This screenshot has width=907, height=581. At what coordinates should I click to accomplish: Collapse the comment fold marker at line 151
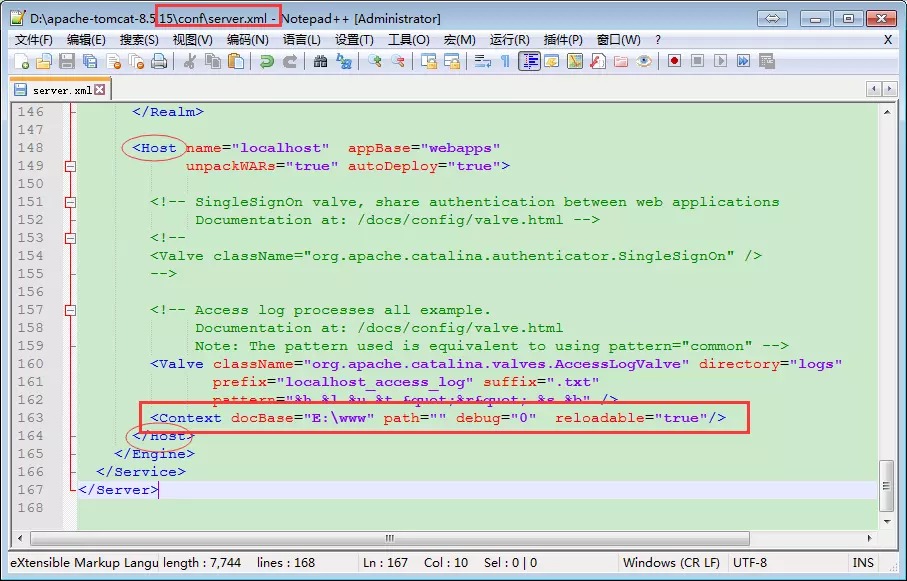(x=70, y=202)
